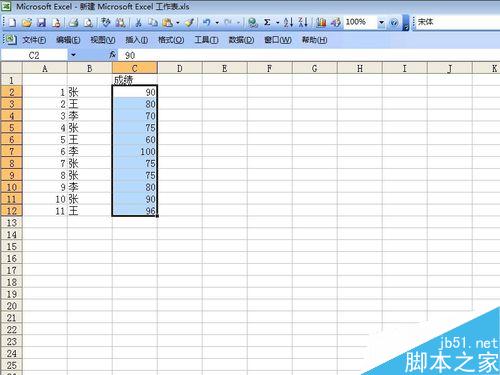
Task: Open the Drawing toolbar icon
Action: (x=336, y=23)
